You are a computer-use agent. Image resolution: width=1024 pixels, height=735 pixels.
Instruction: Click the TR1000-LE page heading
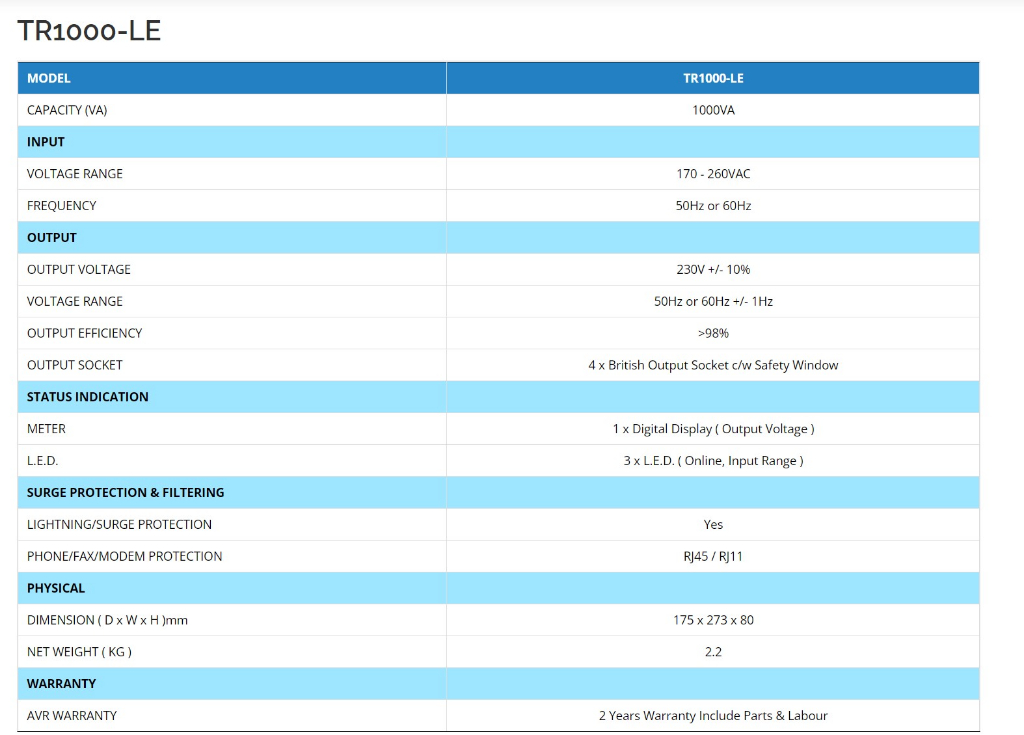tap(89, 31)
